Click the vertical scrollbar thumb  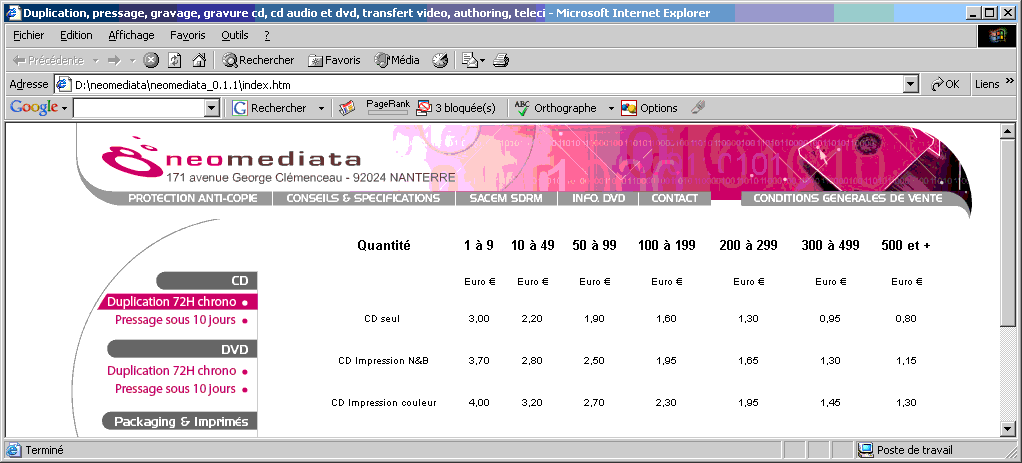pyautogui.click(x=1008, y=231)
